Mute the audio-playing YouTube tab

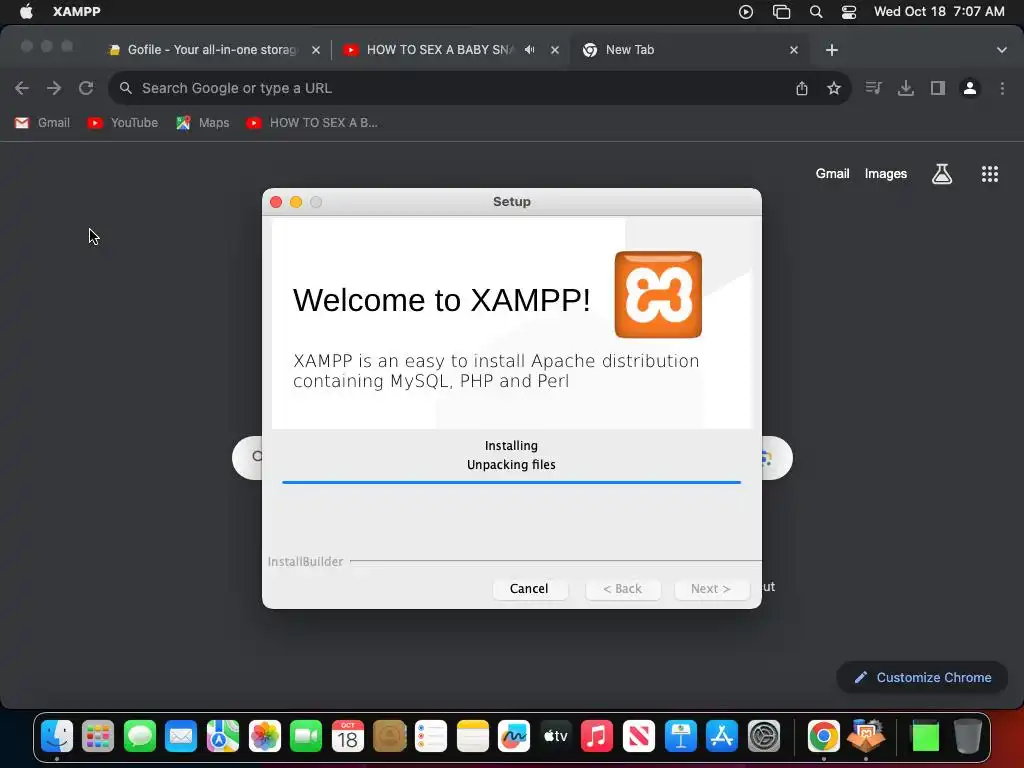(530, 50)
